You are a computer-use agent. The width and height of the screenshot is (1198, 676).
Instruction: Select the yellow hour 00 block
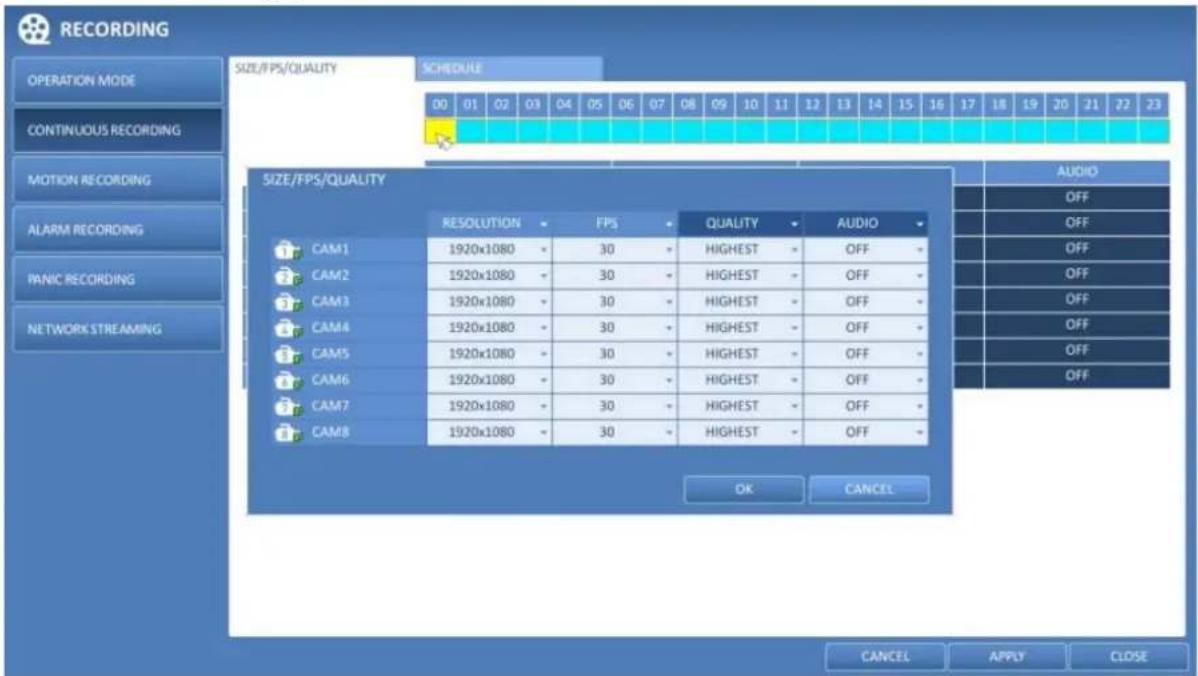(440, 131)
